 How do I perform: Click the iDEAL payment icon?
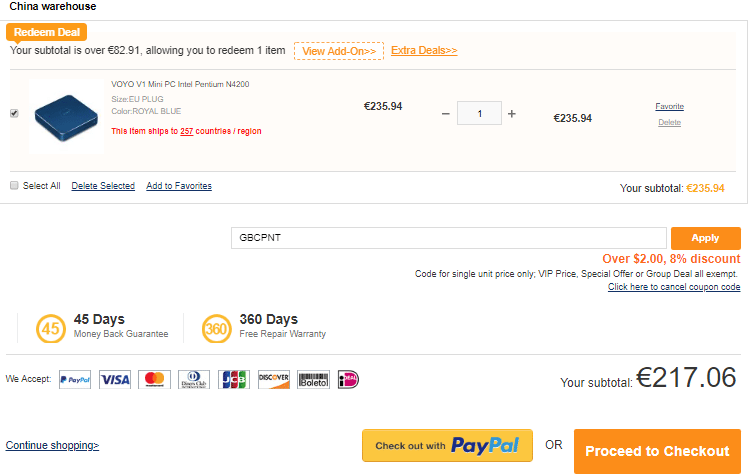(348, 380)
